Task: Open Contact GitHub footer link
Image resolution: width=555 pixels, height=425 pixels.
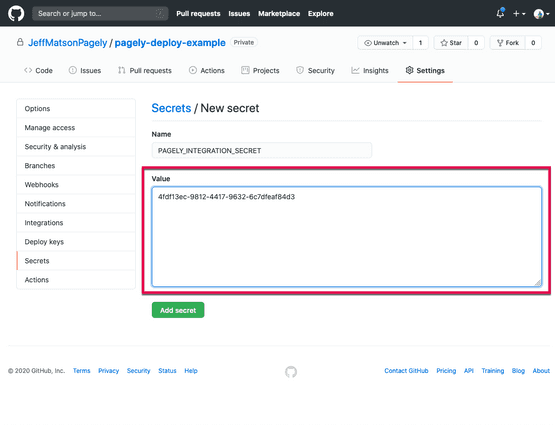Action: tap(406, 371)
